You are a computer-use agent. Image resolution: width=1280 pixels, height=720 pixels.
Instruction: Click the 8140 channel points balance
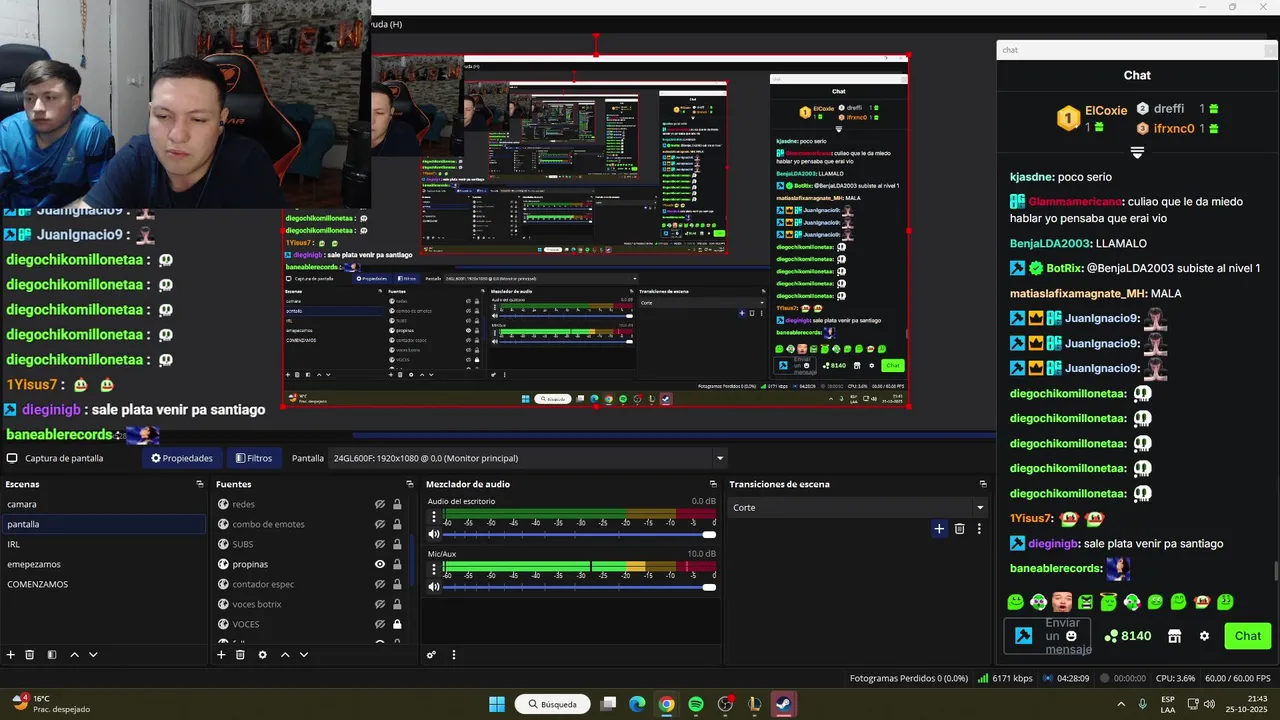[x=1128, y=636]
